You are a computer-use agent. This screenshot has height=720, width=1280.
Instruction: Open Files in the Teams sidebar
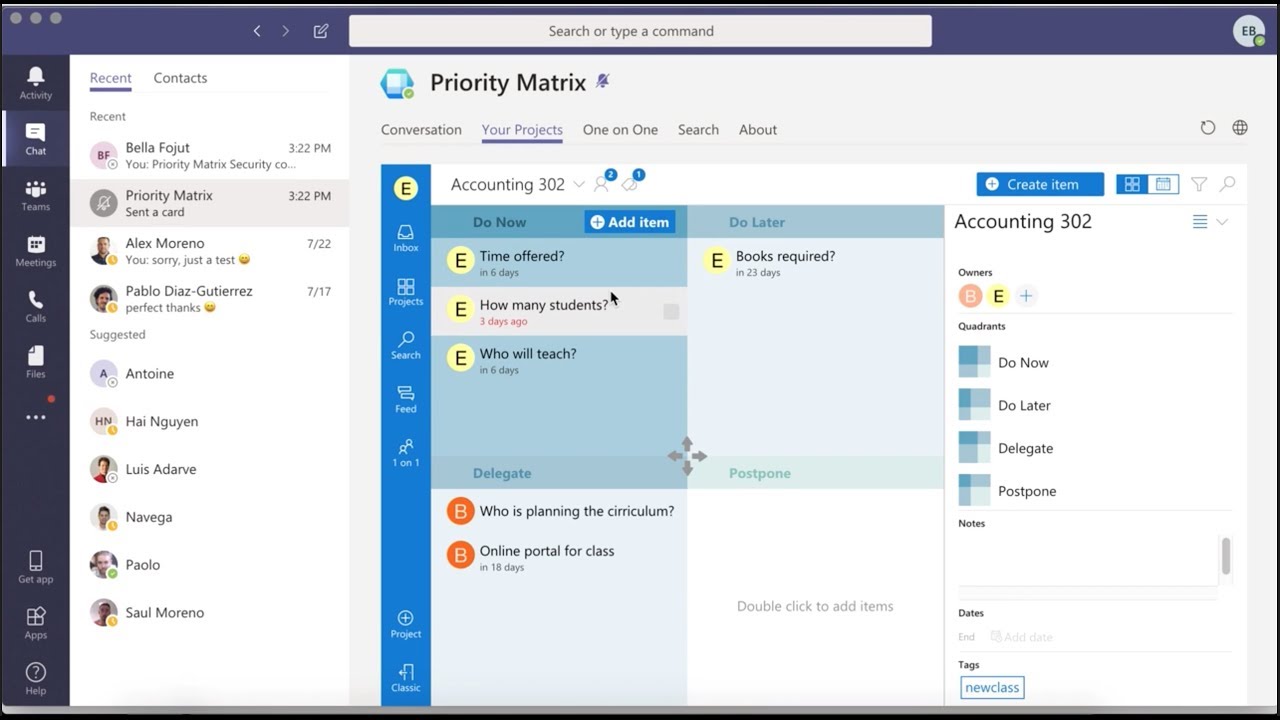[35, 362]
